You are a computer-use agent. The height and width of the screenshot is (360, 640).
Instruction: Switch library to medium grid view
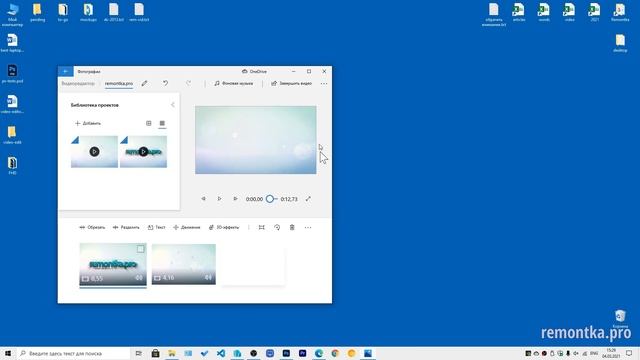coord(149,123)
